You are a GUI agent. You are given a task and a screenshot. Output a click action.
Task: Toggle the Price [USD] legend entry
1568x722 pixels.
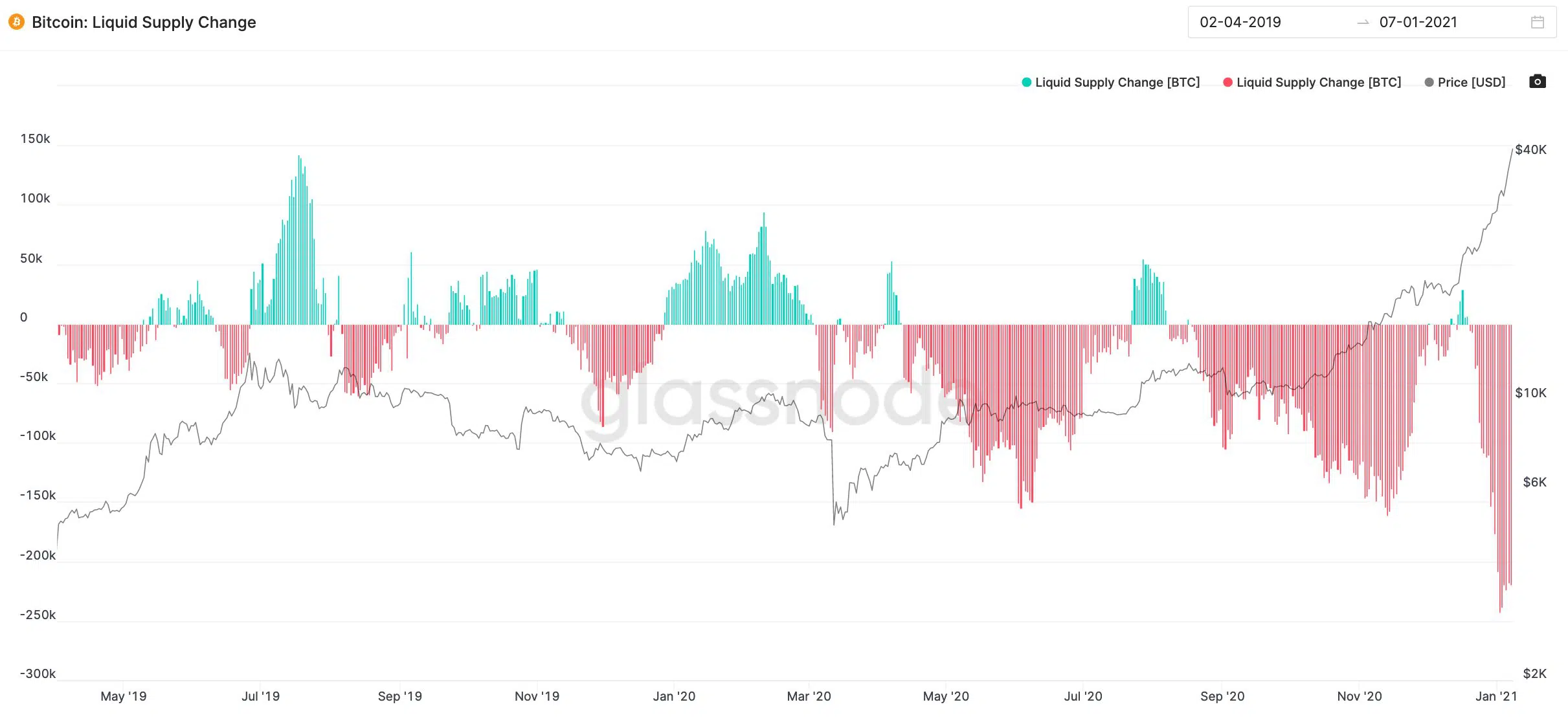[x=1464, y=82]
